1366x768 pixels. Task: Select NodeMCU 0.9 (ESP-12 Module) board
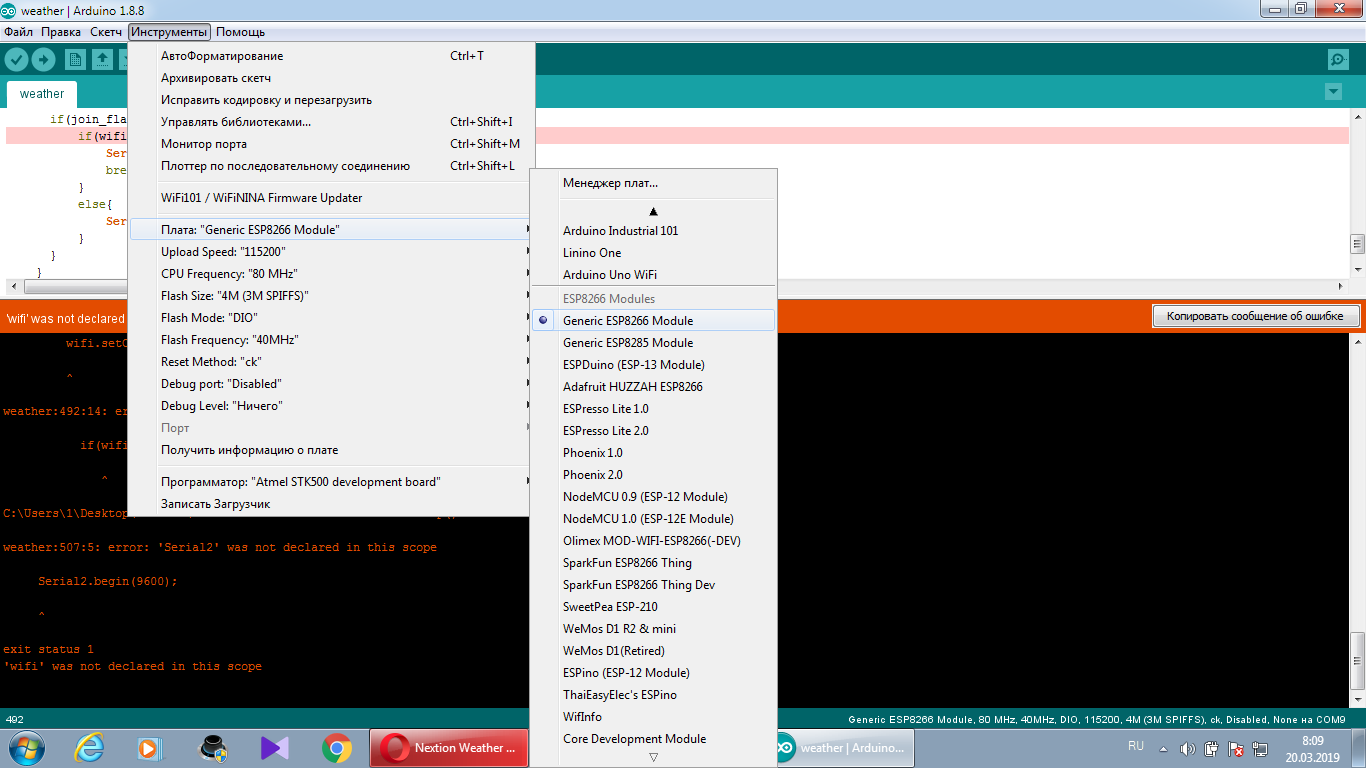point(653,497)
